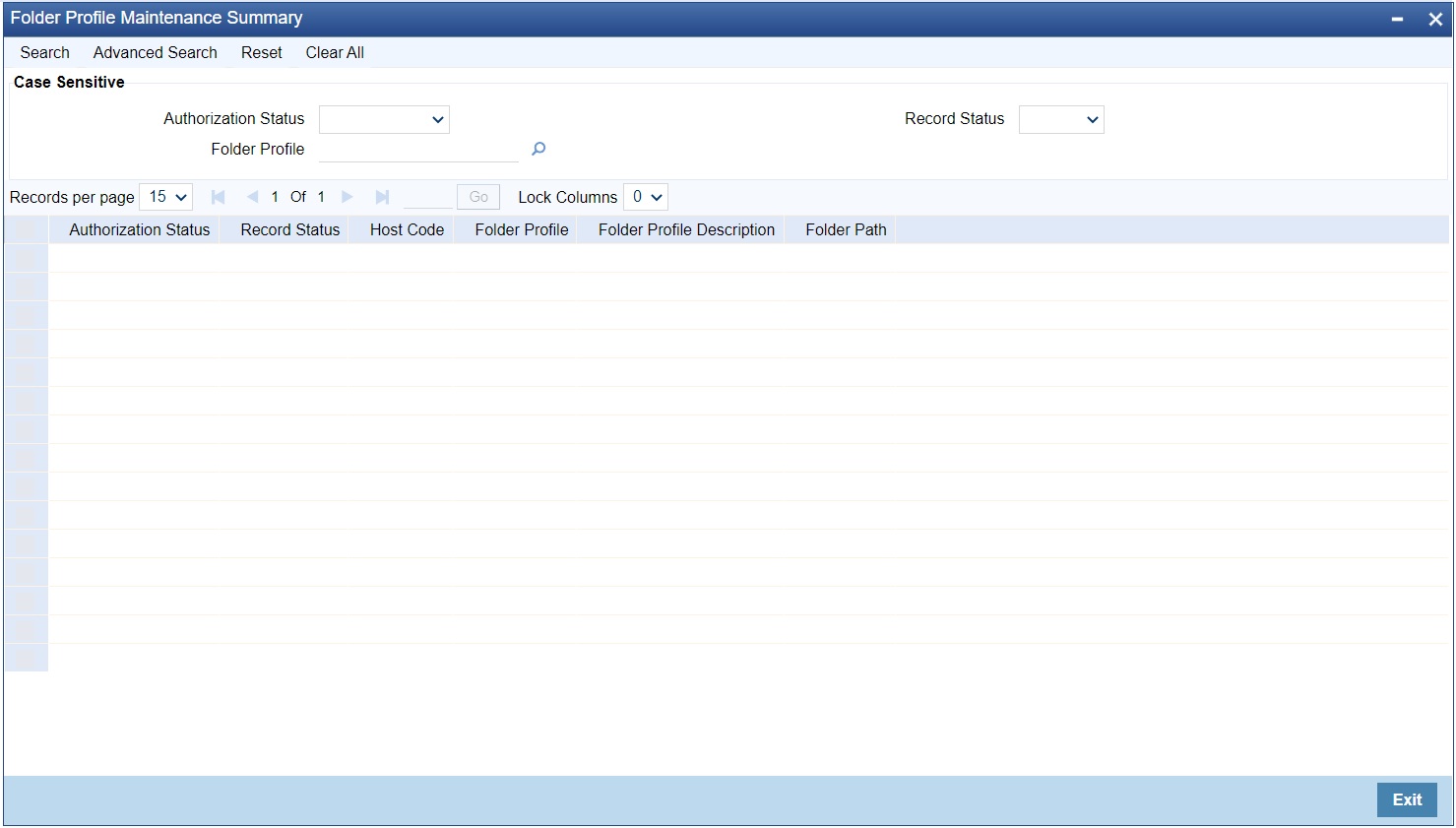Open the Lock Columns dropdown

pyautogui.click(x=646, y=197)
